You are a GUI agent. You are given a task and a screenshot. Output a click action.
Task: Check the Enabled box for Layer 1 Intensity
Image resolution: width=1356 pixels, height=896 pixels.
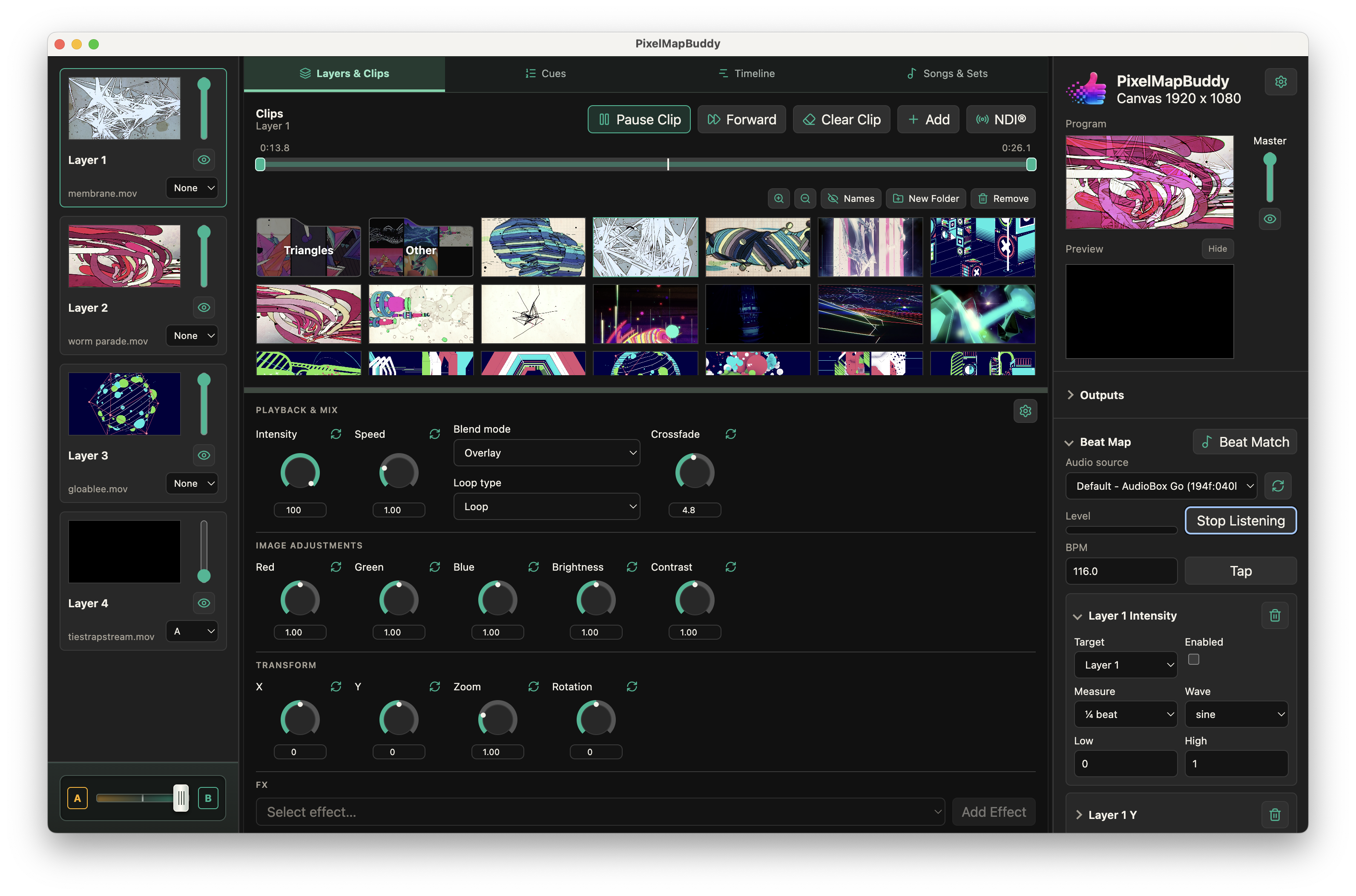point(1193,659)
